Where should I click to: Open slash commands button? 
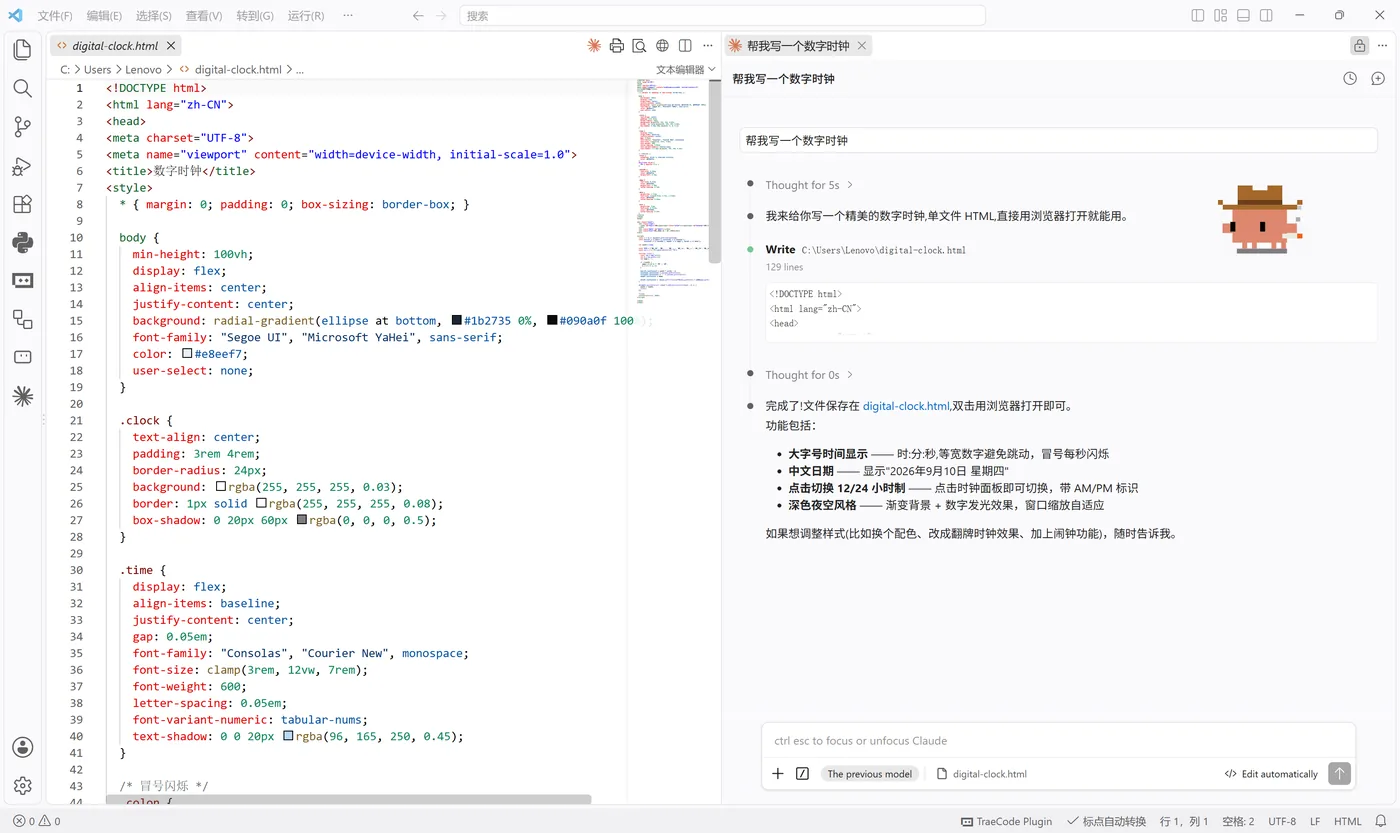(x=802, y=774)
